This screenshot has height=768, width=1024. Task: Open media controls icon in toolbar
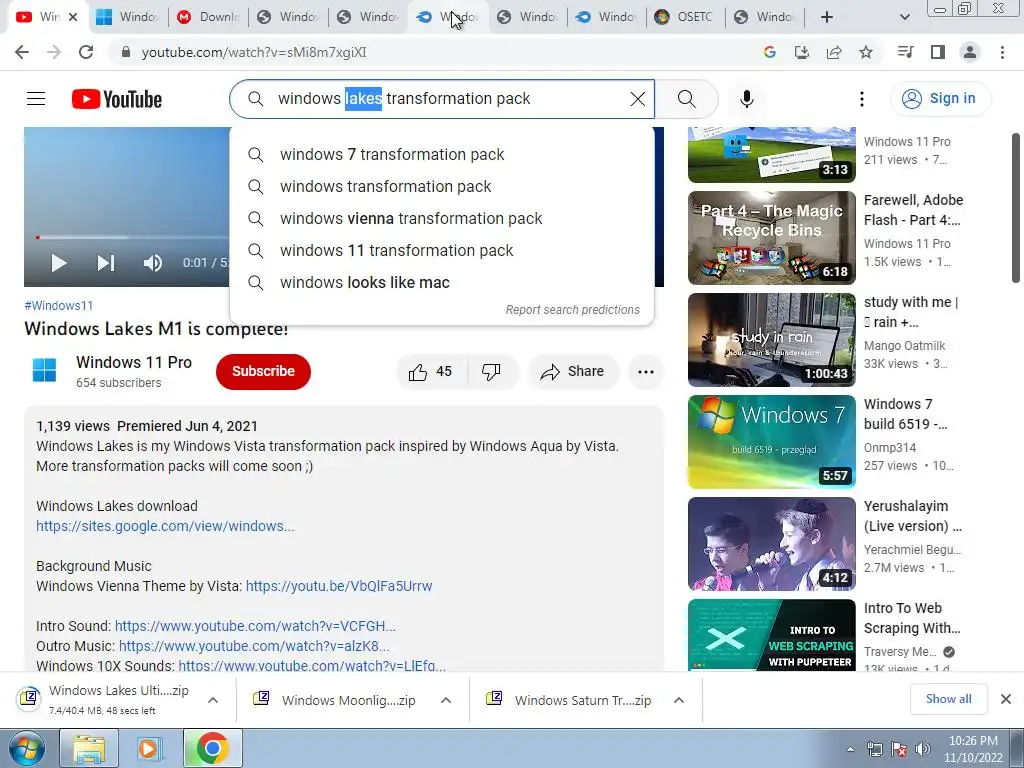click(x=906, y=52)
